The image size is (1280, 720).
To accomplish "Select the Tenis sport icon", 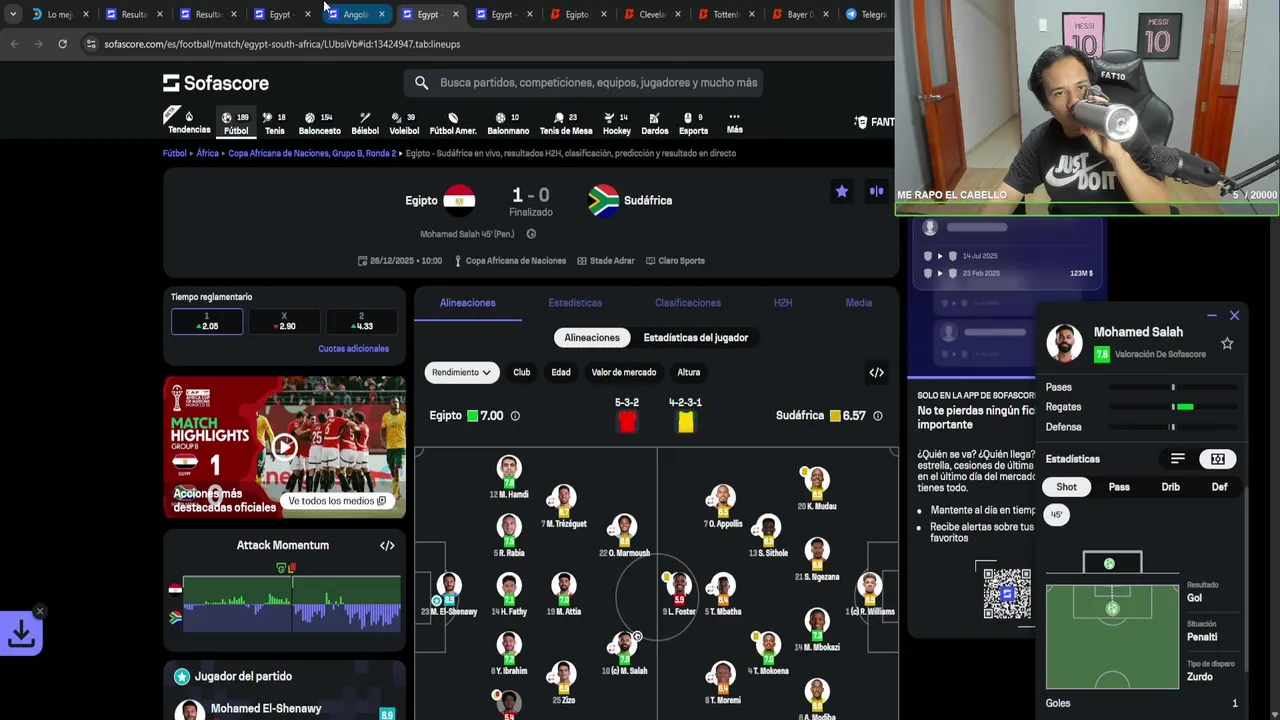I will point(275,123).
